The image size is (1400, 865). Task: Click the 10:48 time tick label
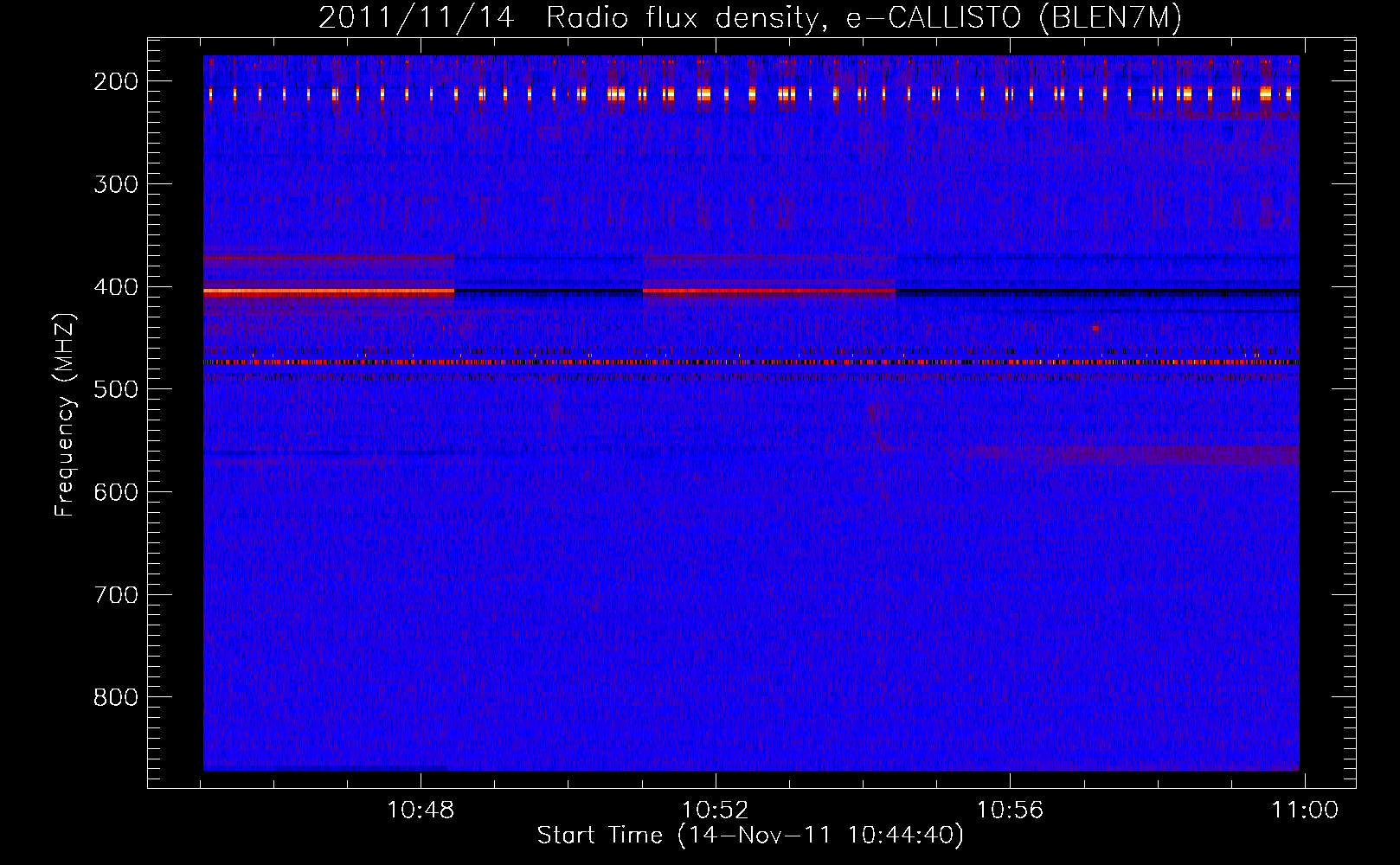point(421,811)
